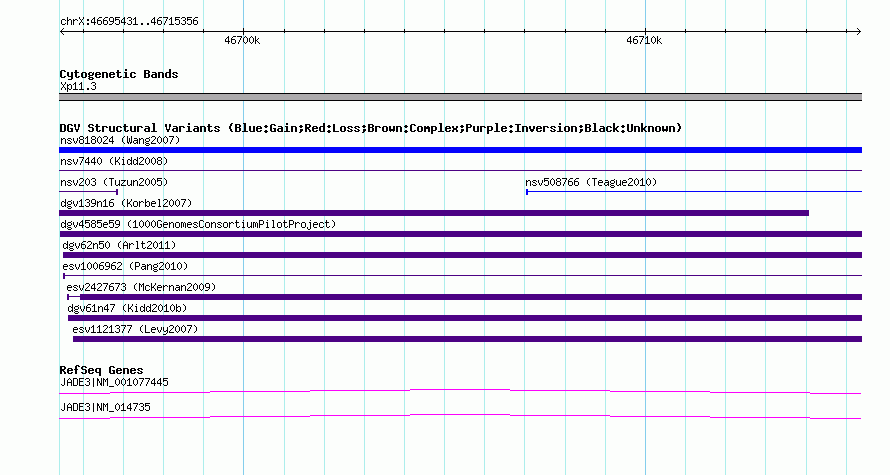The image size is (890, 475).
Task: Click the gray Xp11.3 cytogenetic band bar
Action: pos(460,97)
